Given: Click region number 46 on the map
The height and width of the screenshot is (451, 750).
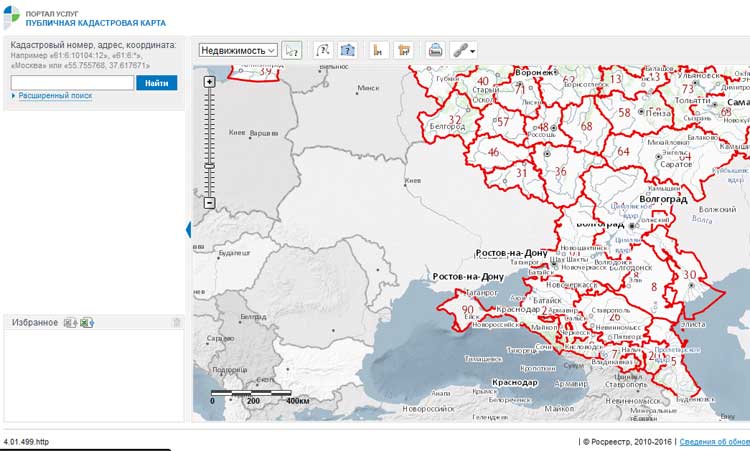Looking at the screenshot, I should pyautogui.click(x=493, y=152).
